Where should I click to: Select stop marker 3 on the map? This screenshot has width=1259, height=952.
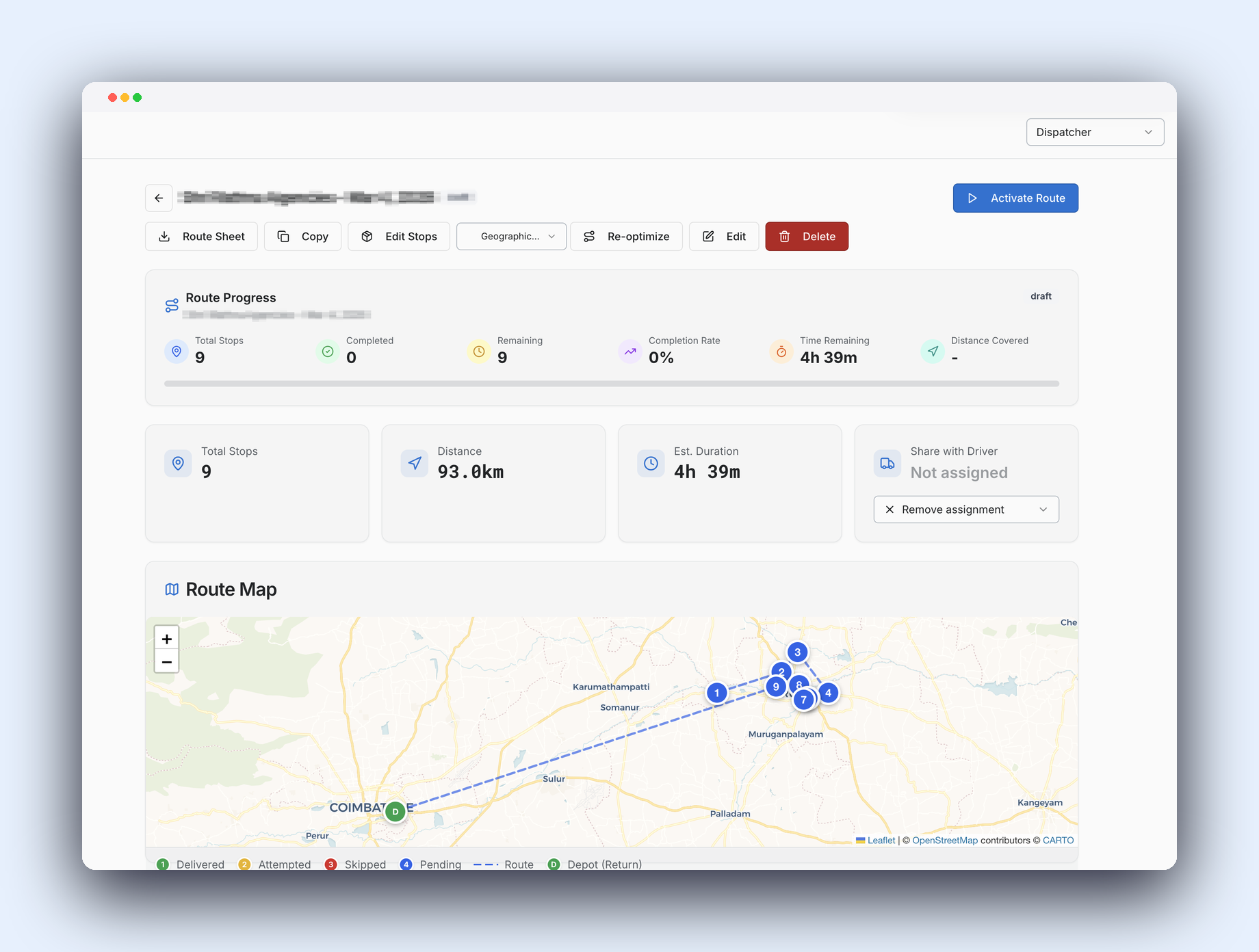[797, 652]
